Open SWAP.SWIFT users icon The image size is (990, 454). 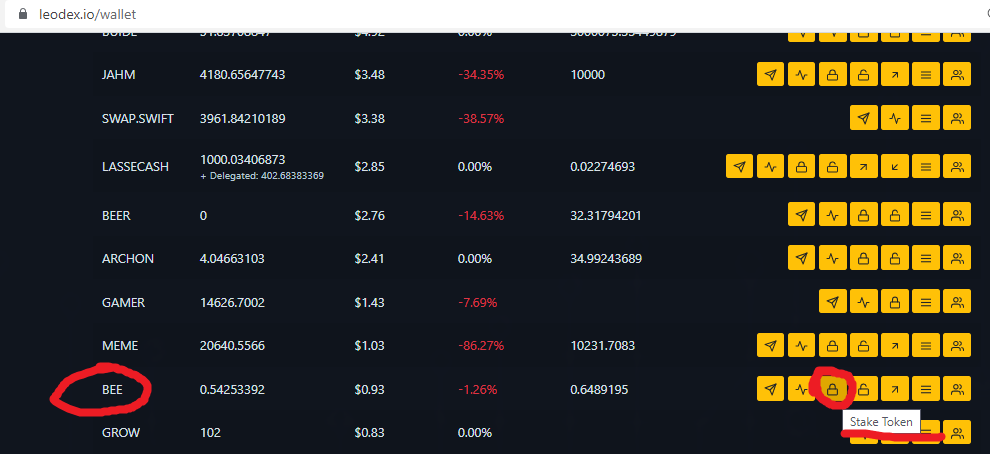(957, 118)
